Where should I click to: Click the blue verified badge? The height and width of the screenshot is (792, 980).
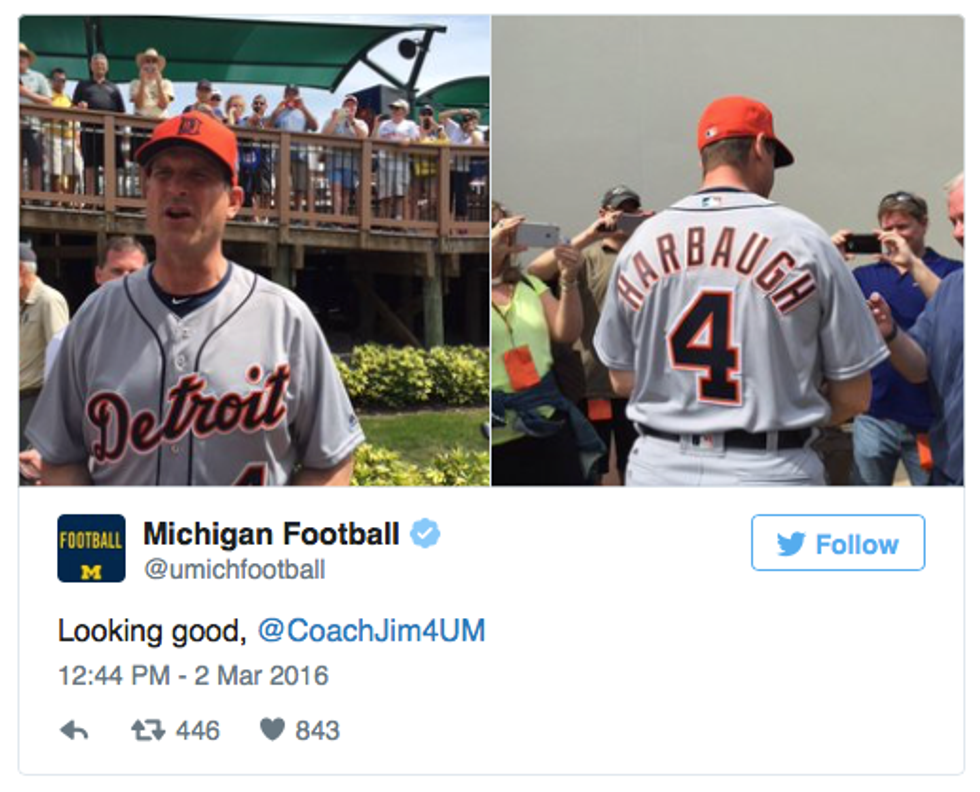click(425, 534)
